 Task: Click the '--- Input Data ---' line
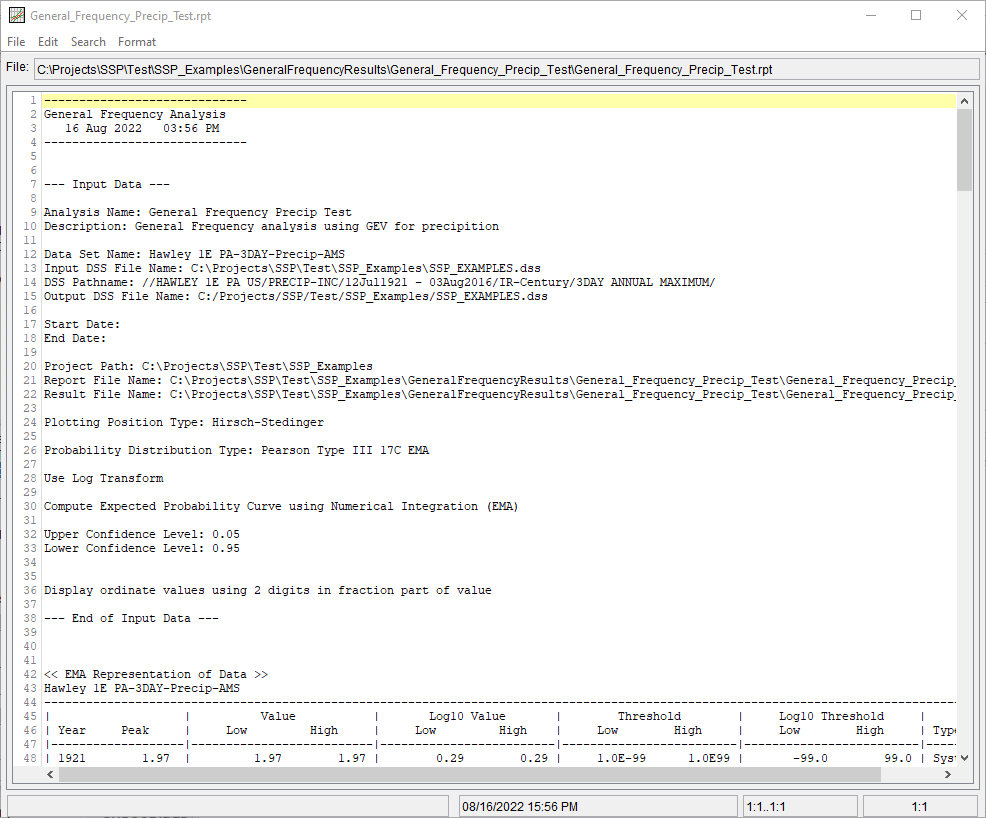(107, 184)
